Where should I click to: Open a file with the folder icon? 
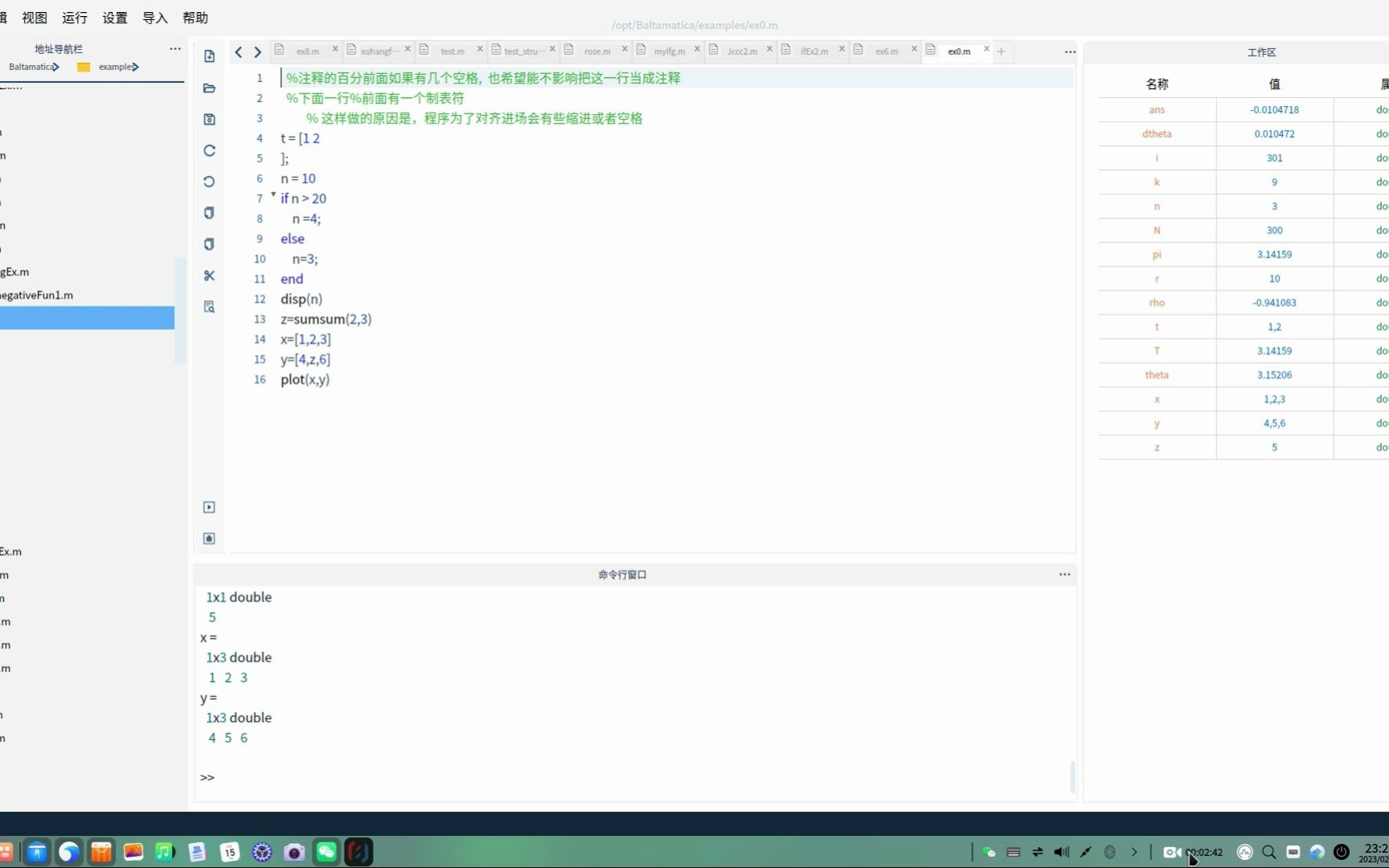209,88
